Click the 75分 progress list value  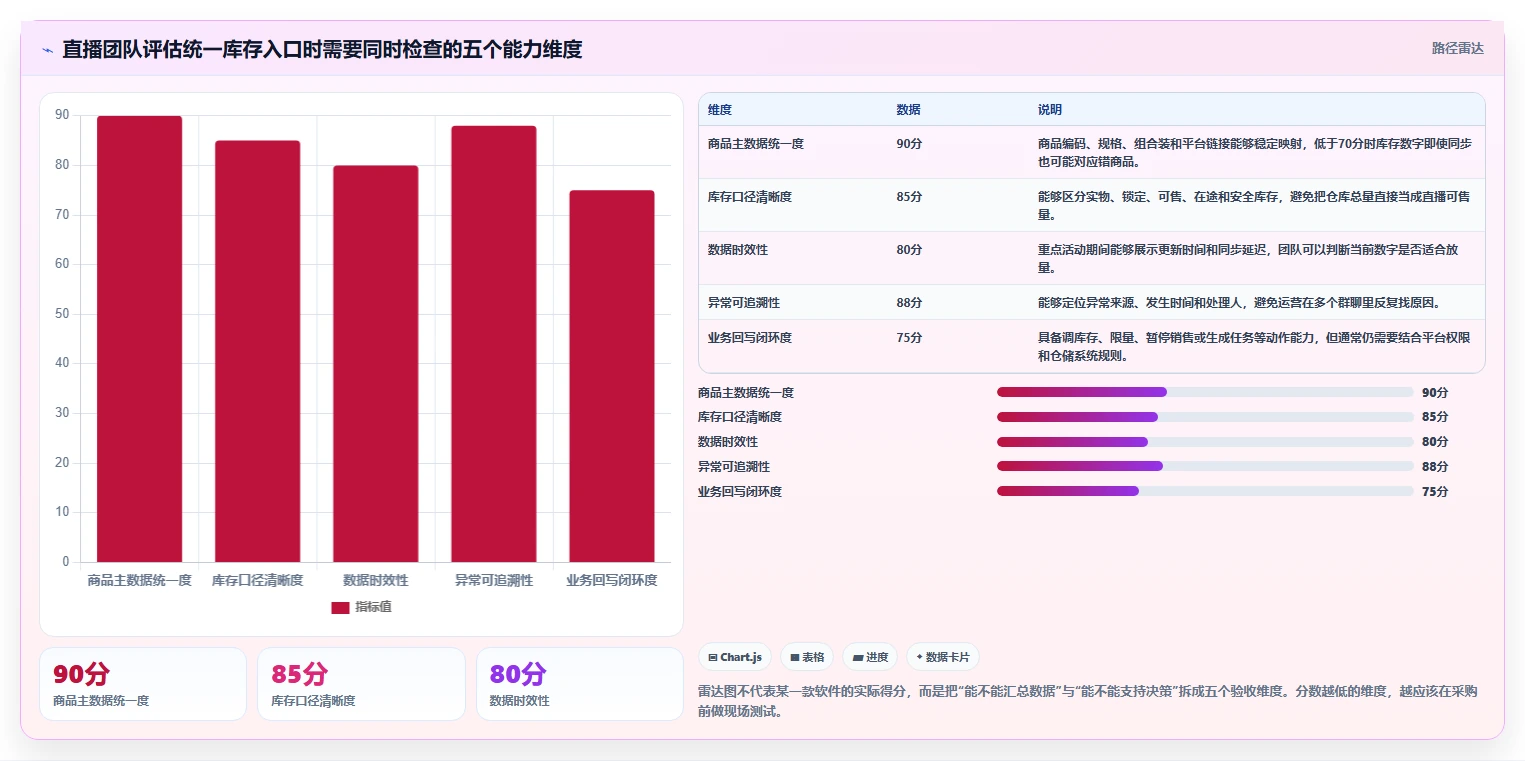point(1435,492)
